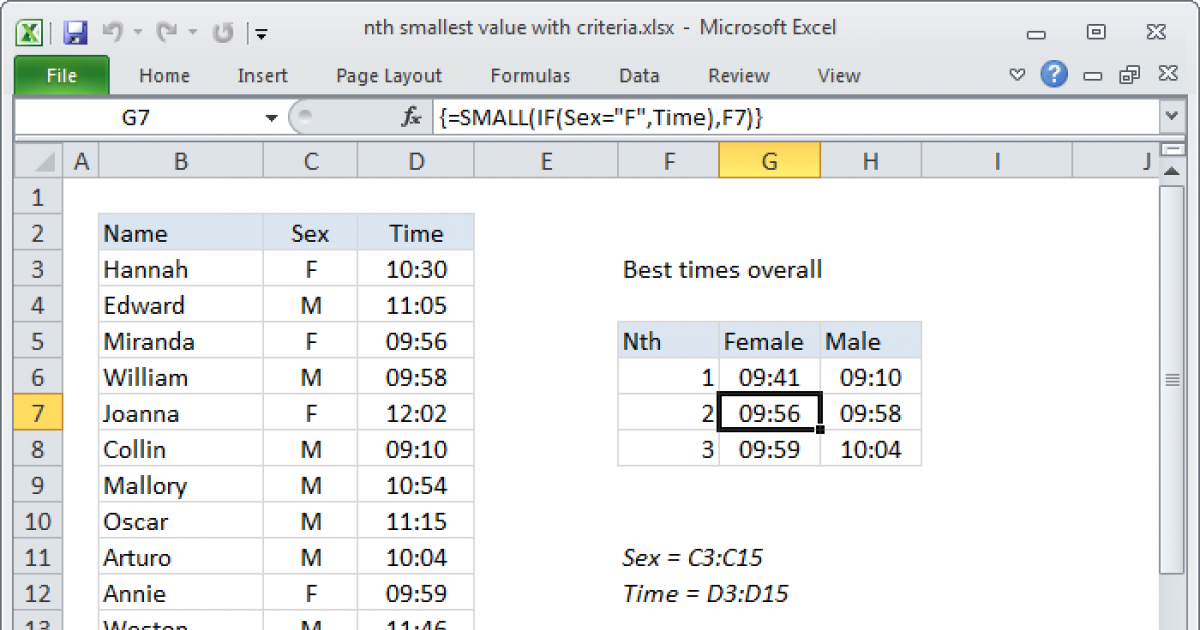Viewport: 1200px width, 630px height.
Task: Open Excel Help via the question mark
Action: 1053,75
